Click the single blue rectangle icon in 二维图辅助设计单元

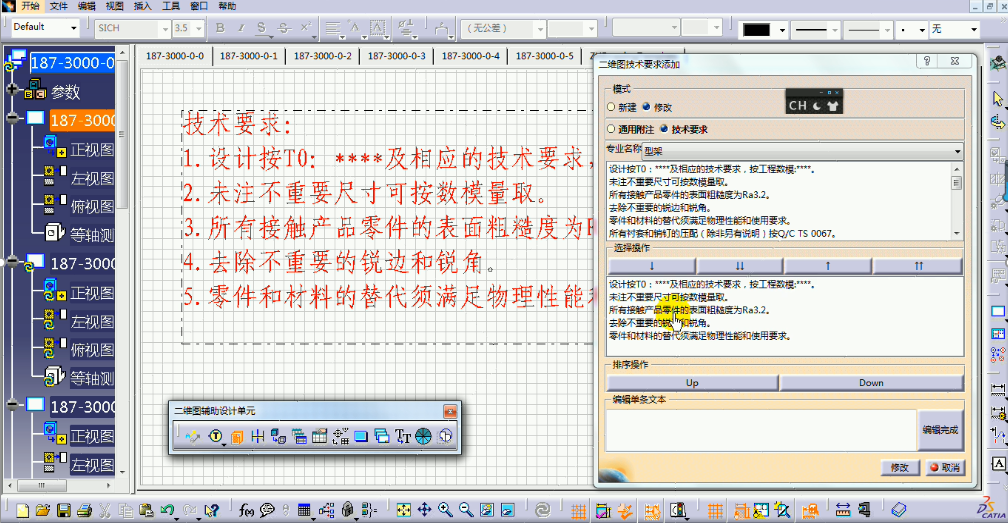point(361,437)
